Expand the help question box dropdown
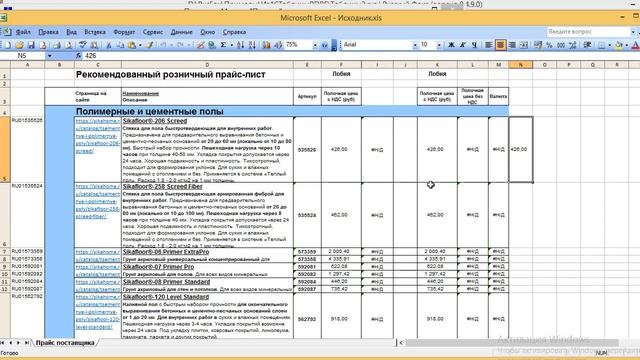The width and height of the screenshot is (640, 360). click(633, 32)
